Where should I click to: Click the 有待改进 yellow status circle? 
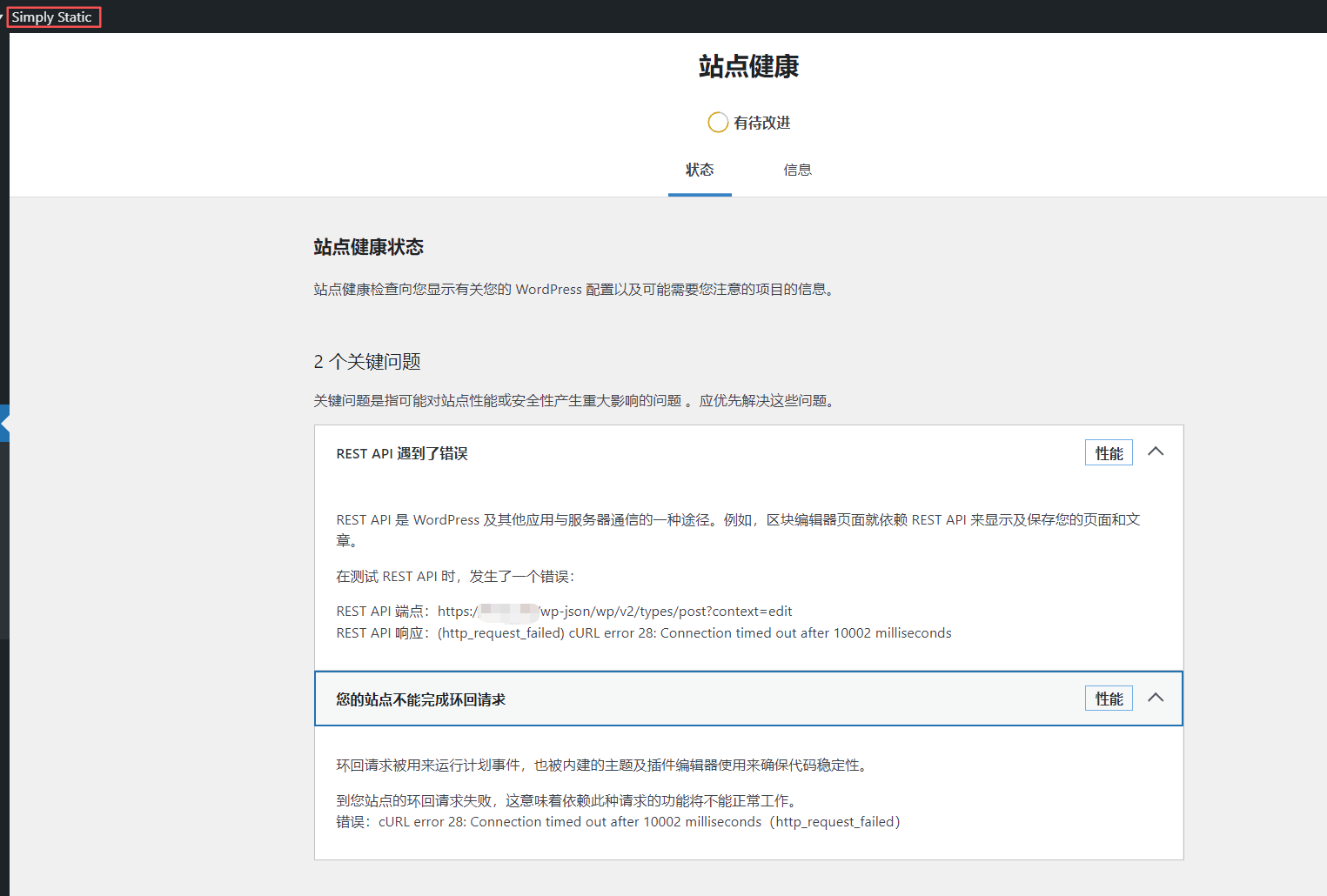[x=718, y=122]
